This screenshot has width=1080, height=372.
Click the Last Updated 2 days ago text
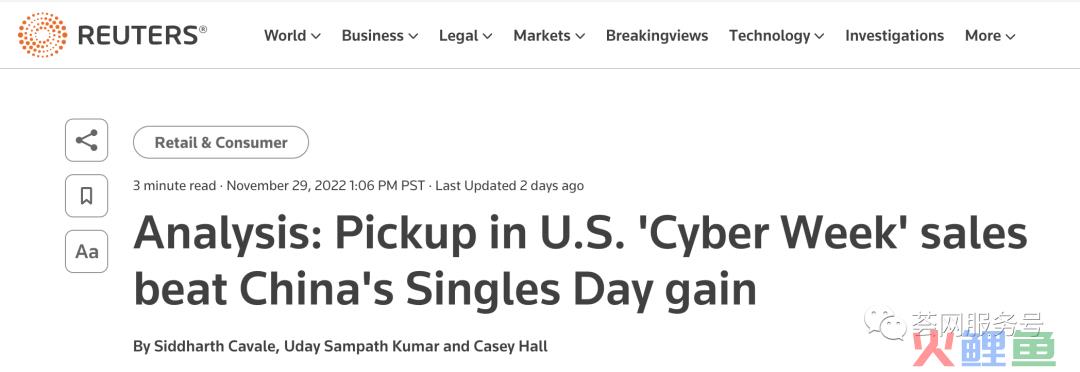(x=510, y=185)
